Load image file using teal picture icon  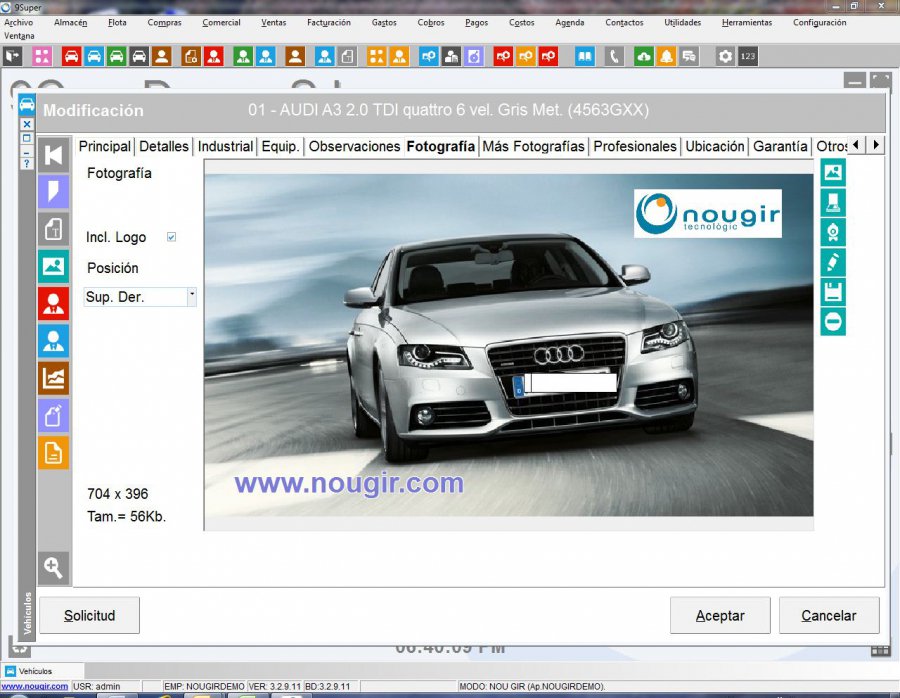pos(833,172)
